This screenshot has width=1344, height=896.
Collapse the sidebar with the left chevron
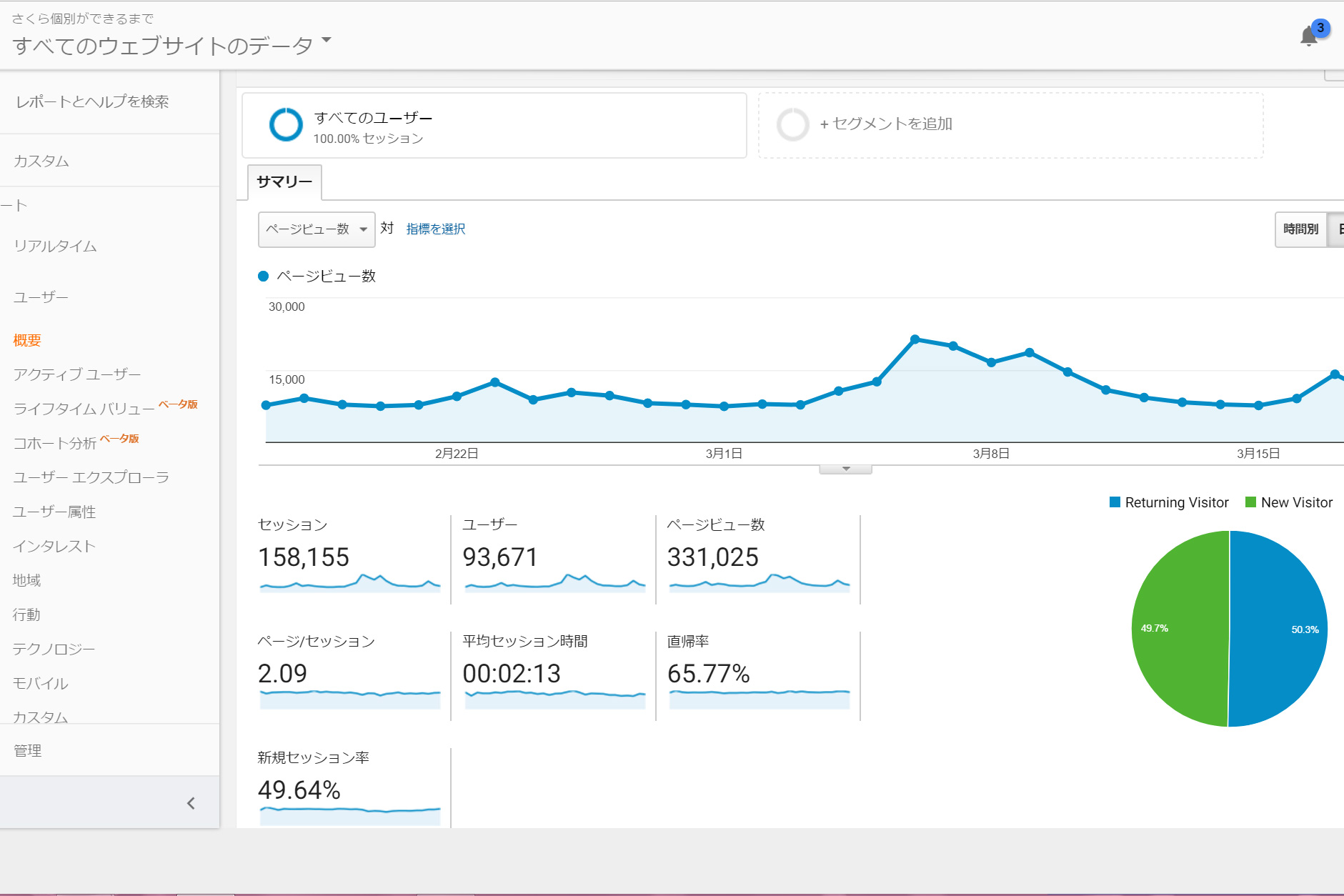[x=191, y=803]
